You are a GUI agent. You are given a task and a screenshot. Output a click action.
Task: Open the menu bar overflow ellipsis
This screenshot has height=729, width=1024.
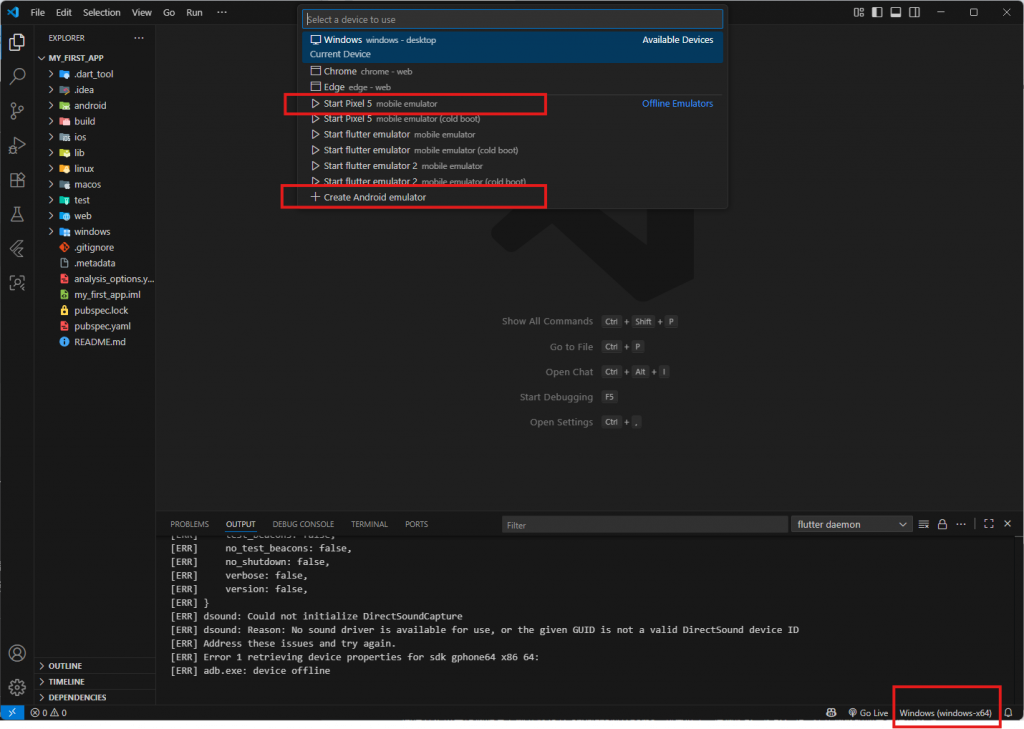click(222, 12)
